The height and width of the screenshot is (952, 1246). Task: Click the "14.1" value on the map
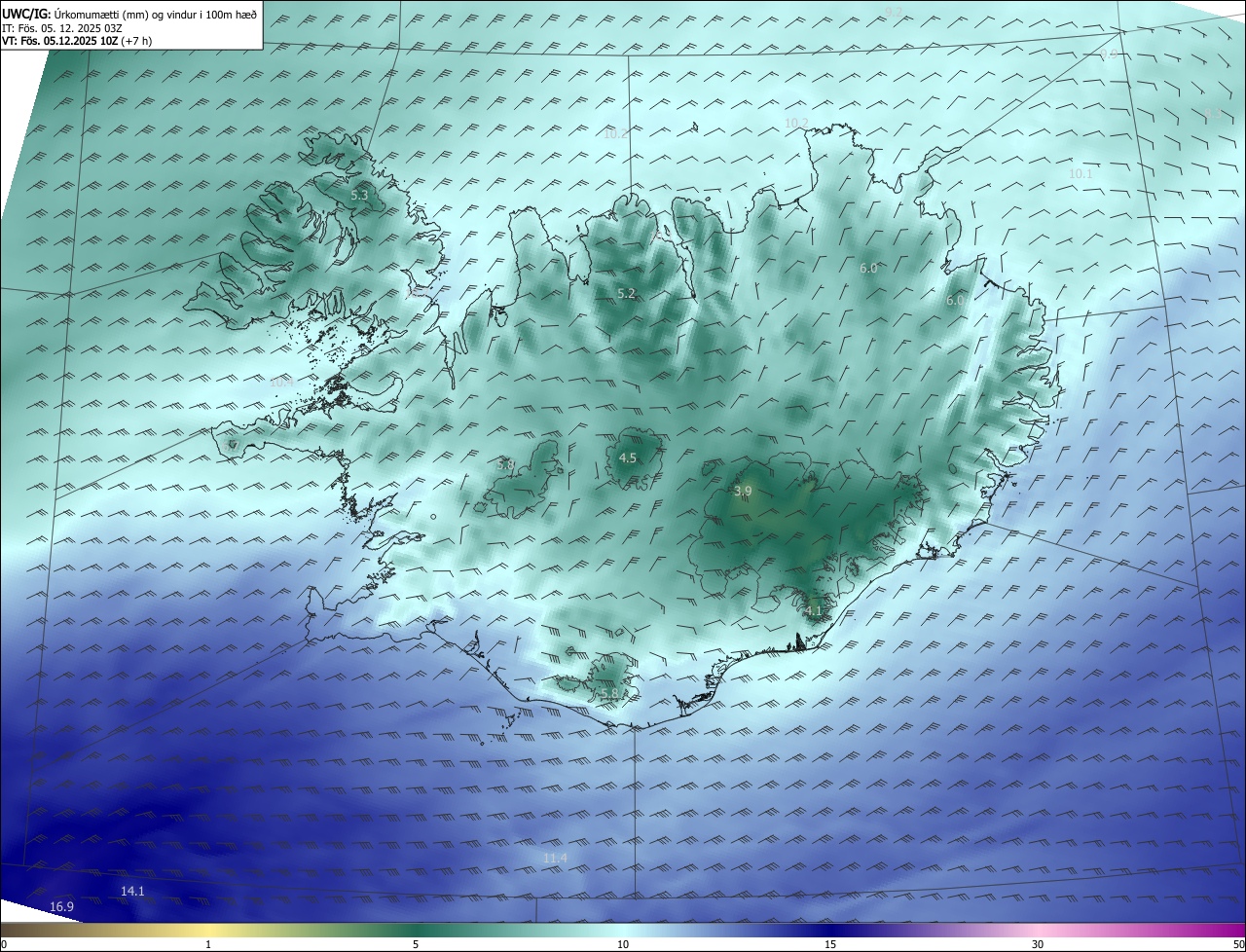pyautogui.click(x=132, y=891)
